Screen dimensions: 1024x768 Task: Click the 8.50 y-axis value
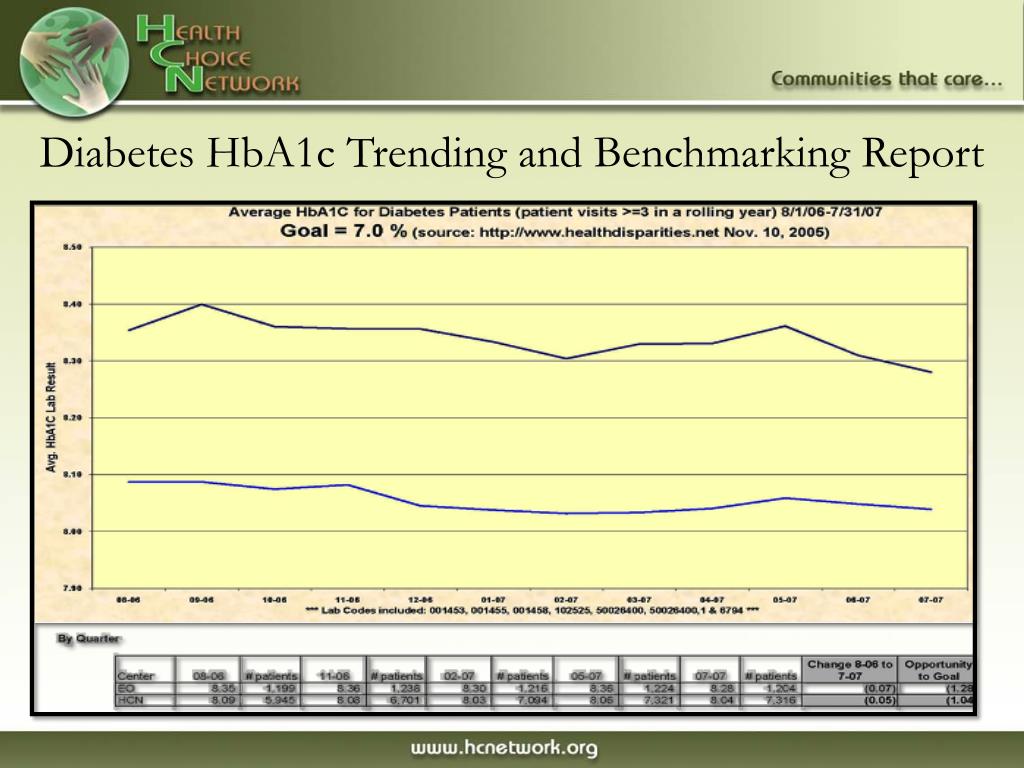(72, 247)
